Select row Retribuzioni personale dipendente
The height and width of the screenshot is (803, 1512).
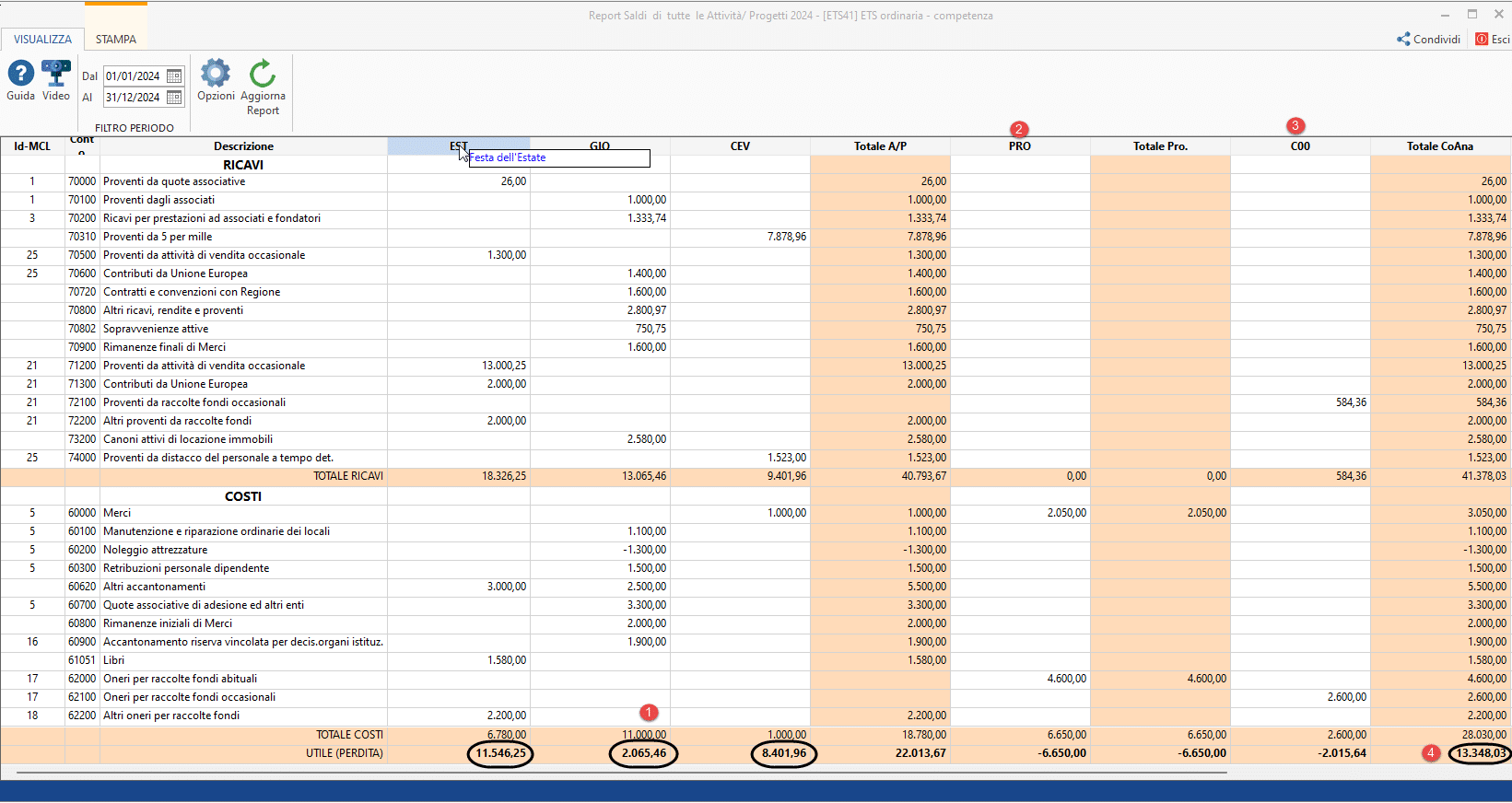point(756,568)
